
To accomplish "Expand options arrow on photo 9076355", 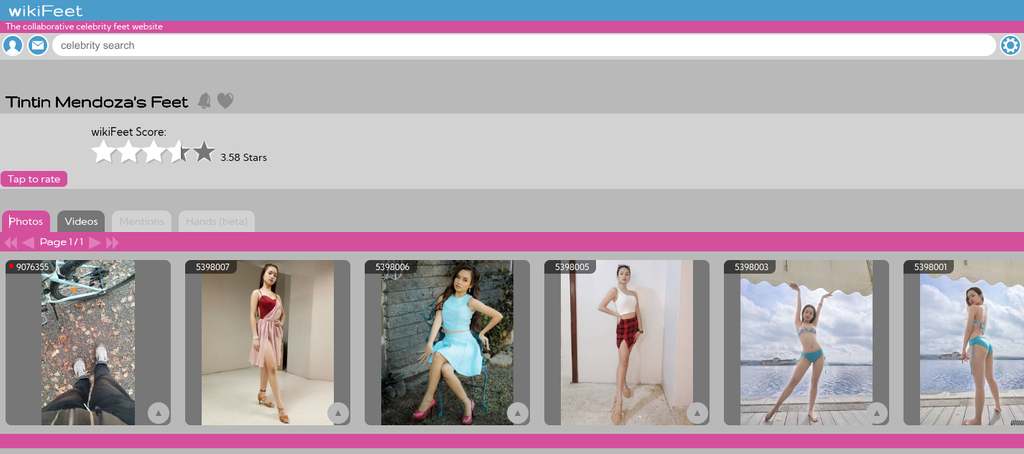I will point(158,413).
